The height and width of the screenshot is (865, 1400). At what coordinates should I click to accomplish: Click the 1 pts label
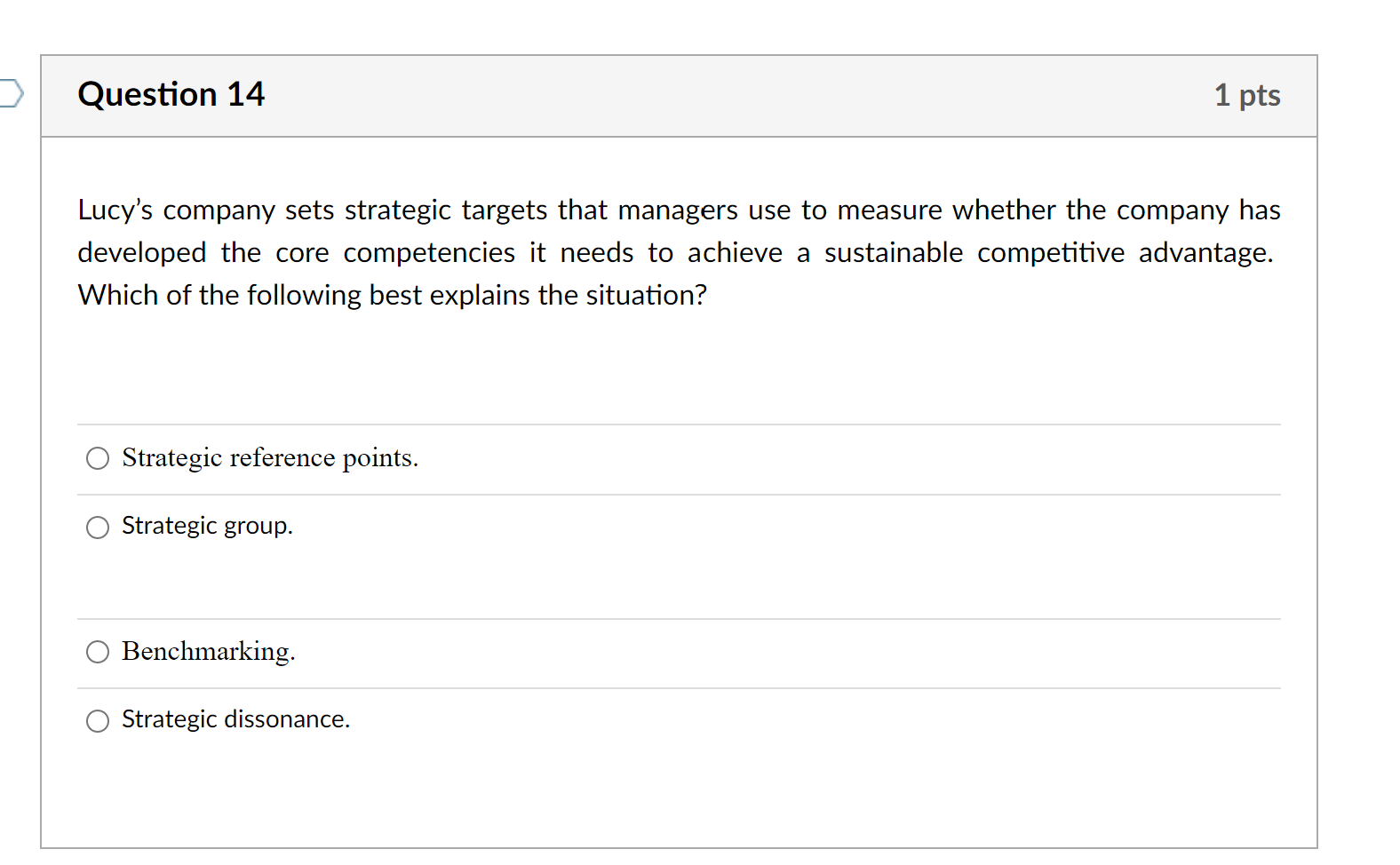(1247, 95)
